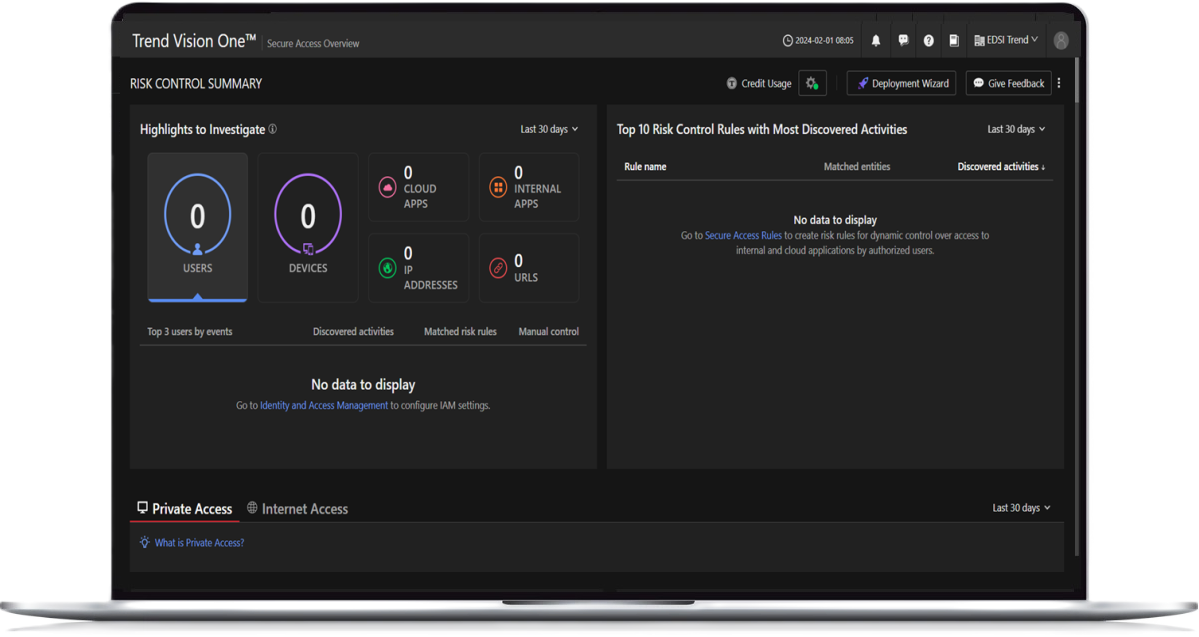Click the green IP Addresses icon

[388, 268]
